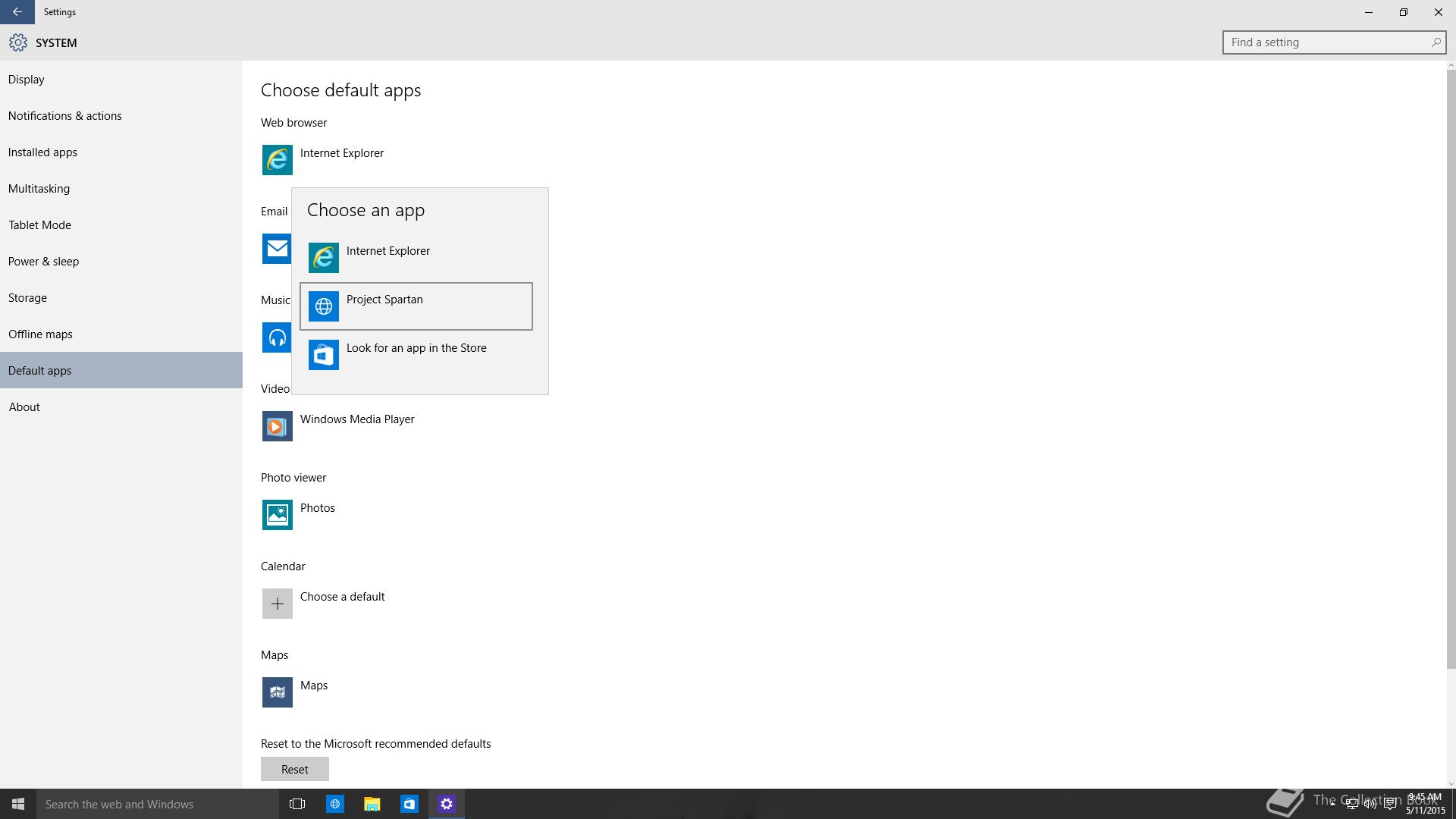Click Look for an app in Store
The width and height of the screenshot is (1456, 819).
point(416,355)
